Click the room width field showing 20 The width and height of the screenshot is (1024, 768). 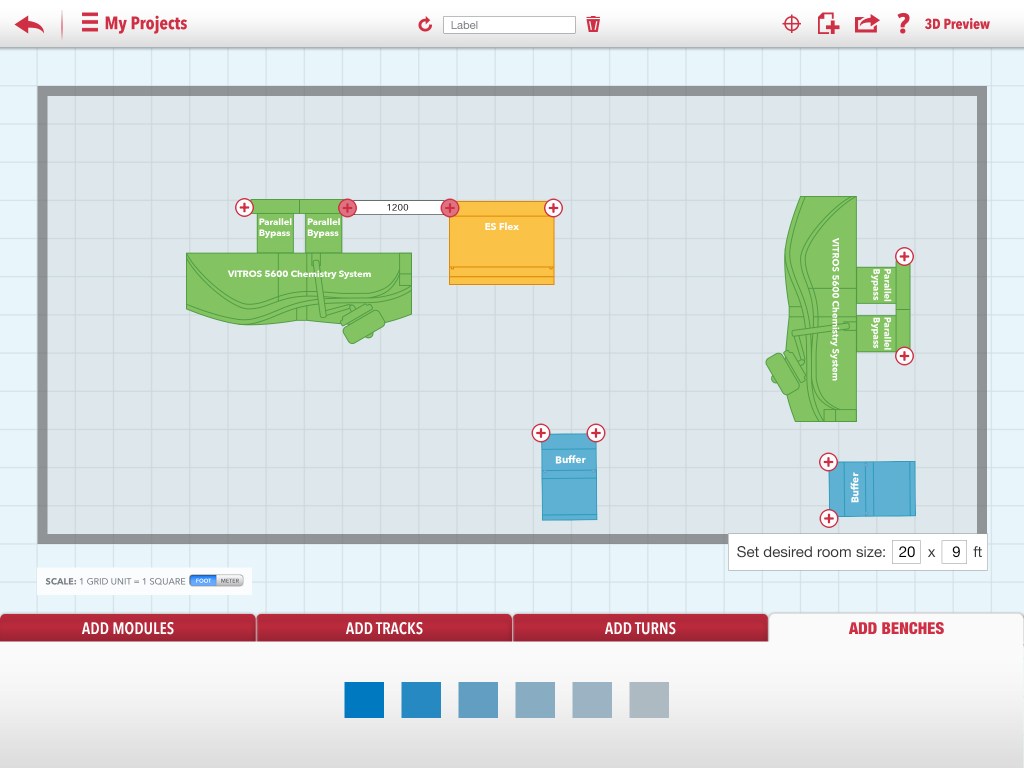(x=906, y=551)
